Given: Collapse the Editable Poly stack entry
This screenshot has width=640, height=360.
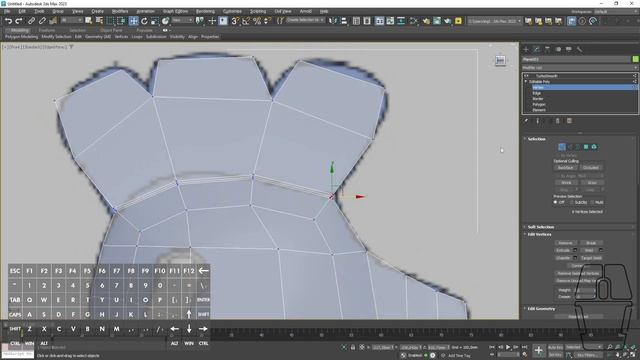Looking at the screenshot, I should [x=526, y=82].
